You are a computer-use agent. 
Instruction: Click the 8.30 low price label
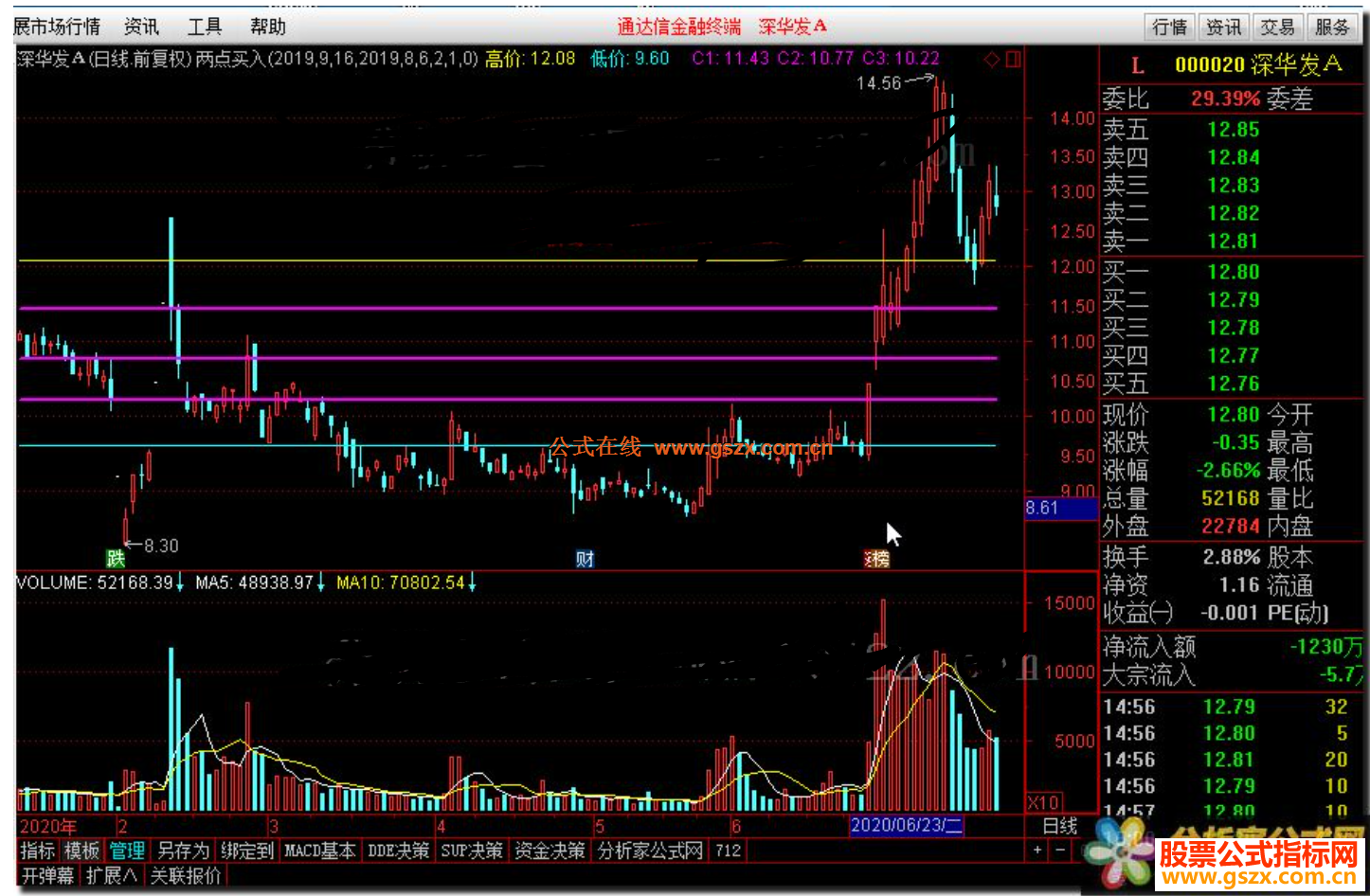click(161, 546)
